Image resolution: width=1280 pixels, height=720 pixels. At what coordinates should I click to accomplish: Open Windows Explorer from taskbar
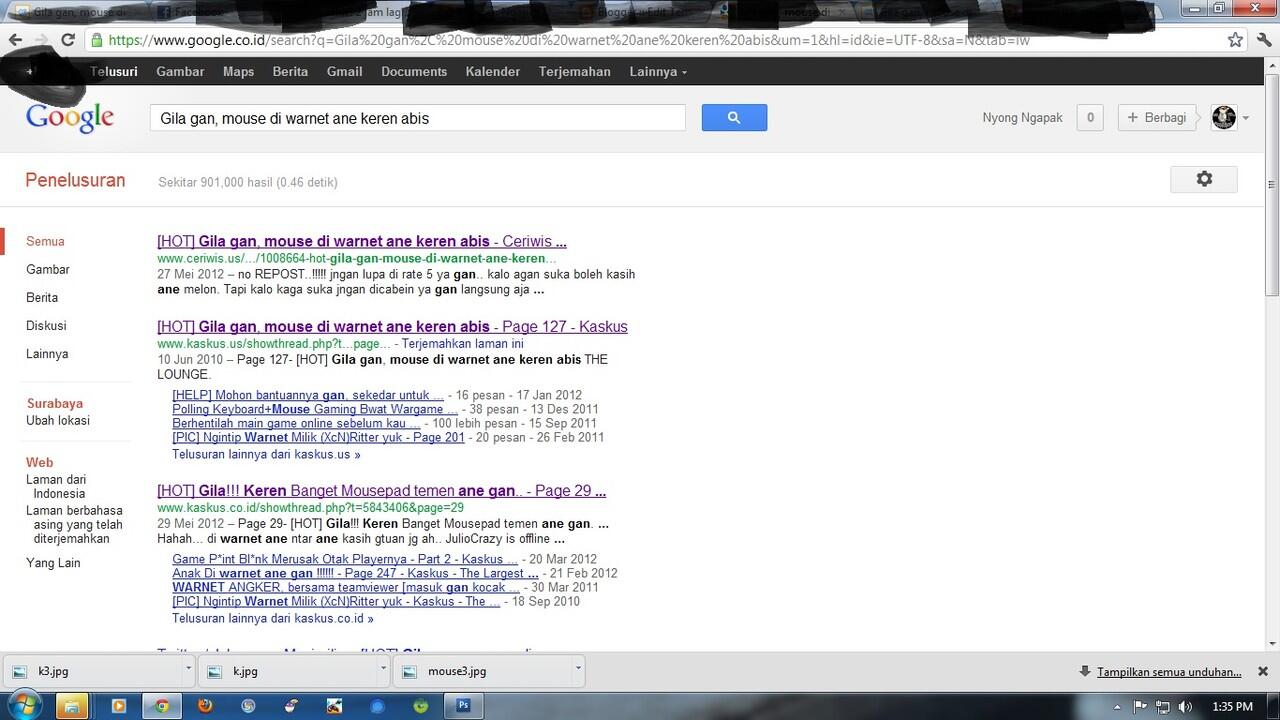click(x=72, y=706)
